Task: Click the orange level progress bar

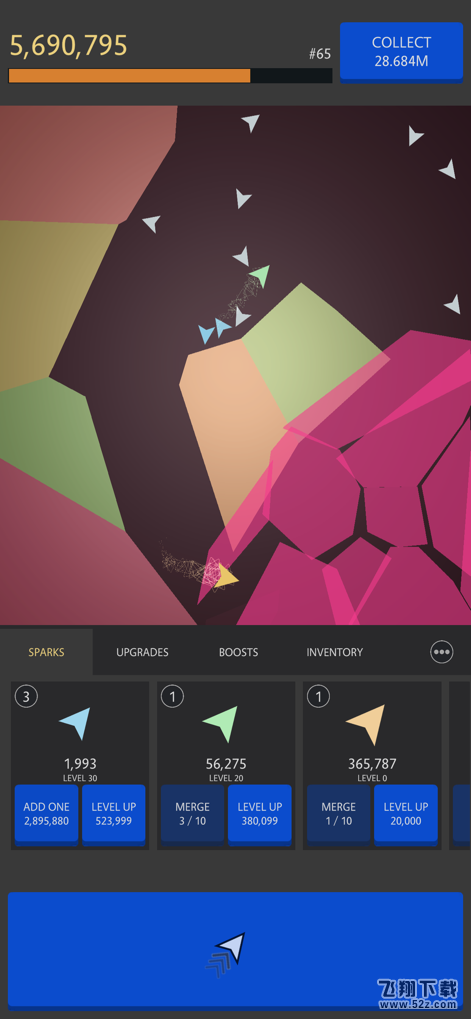Action: (170, 75)
